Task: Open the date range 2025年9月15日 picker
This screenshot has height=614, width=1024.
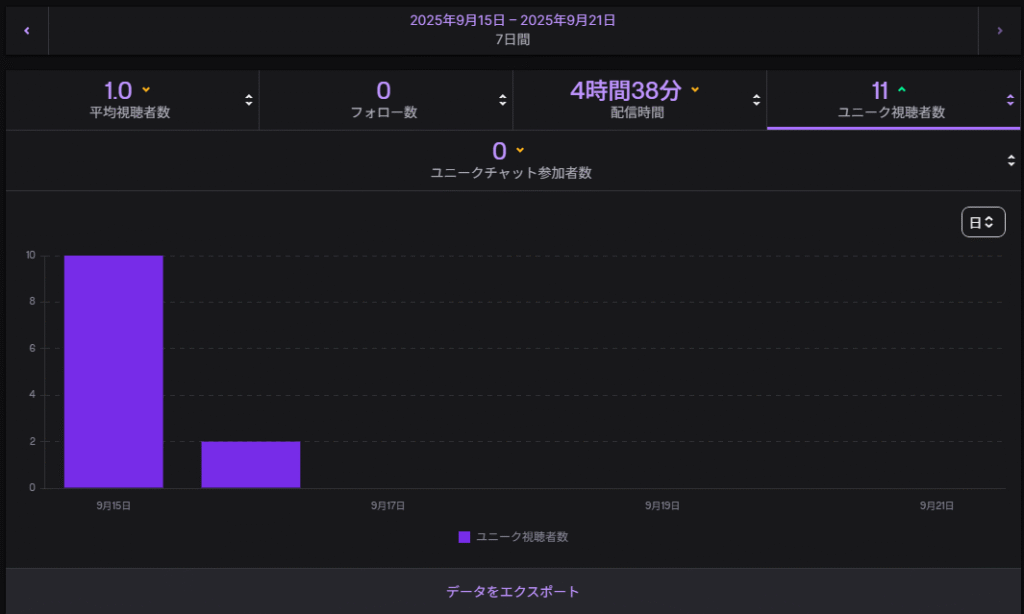Action: tap(512, 30)
